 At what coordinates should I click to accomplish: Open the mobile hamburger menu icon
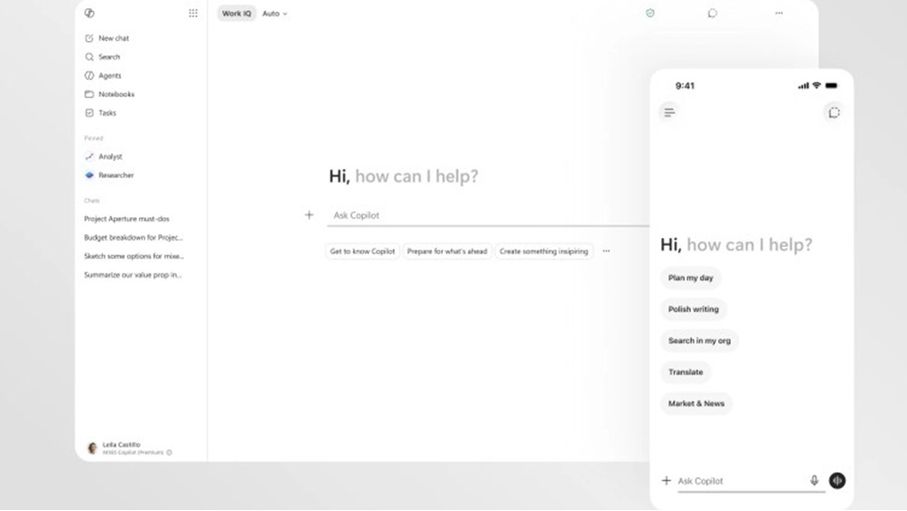pos(669,112)
